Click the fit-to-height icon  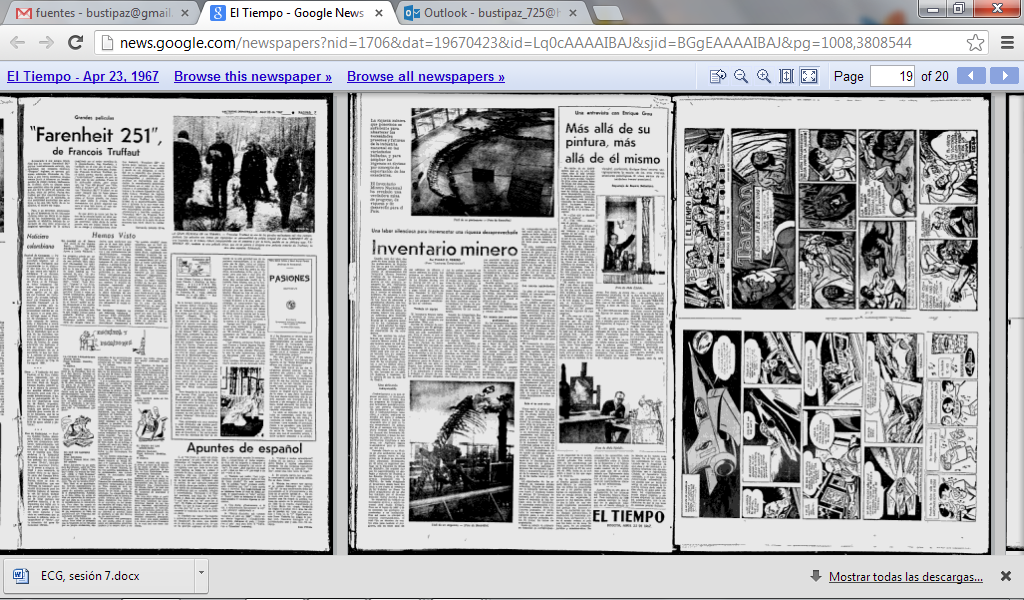[x=786, y=76]
